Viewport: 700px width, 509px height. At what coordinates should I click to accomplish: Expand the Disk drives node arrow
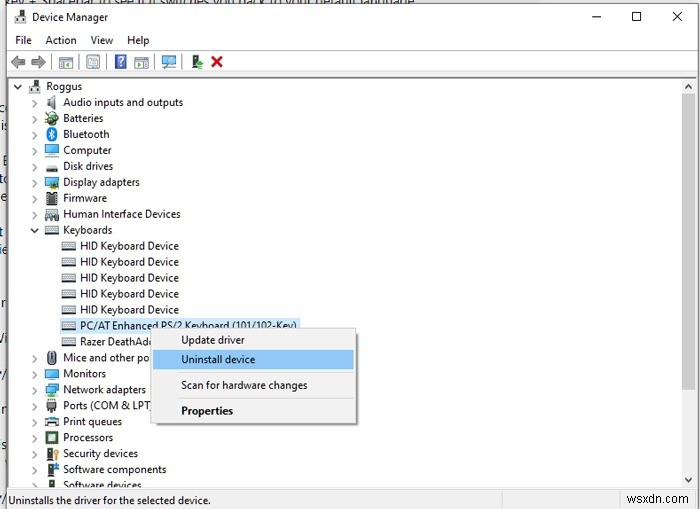tap(35, 167)
